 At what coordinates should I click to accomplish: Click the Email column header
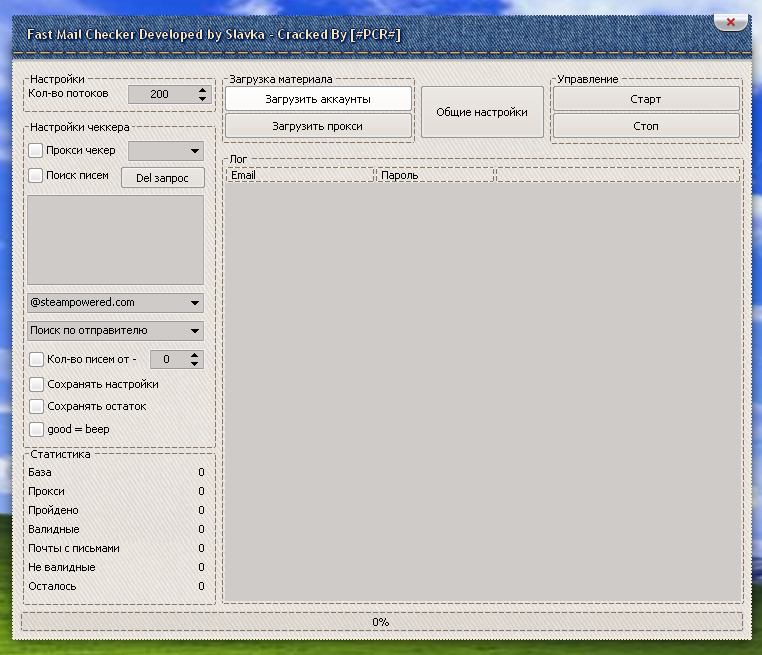(x=300, y=175)
